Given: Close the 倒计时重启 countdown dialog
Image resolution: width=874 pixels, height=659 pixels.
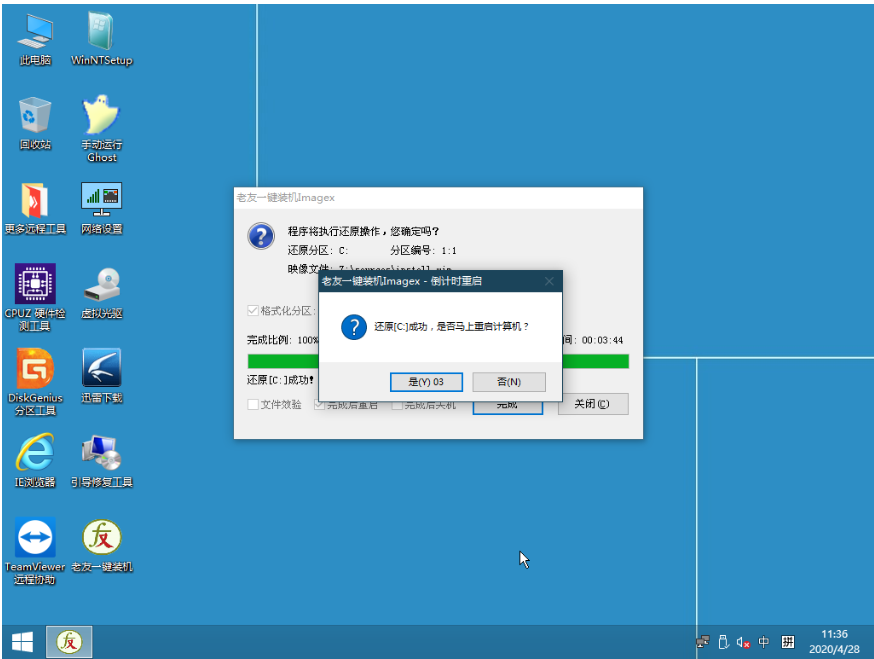Looking at the screenshot, I should (549, 282).
